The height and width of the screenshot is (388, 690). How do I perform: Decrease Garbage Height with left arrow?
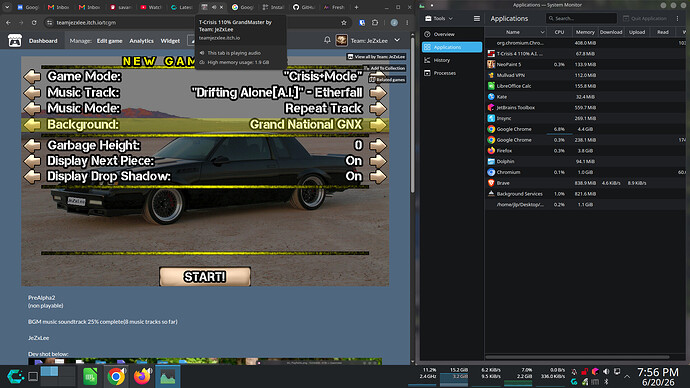pos(32,145)
